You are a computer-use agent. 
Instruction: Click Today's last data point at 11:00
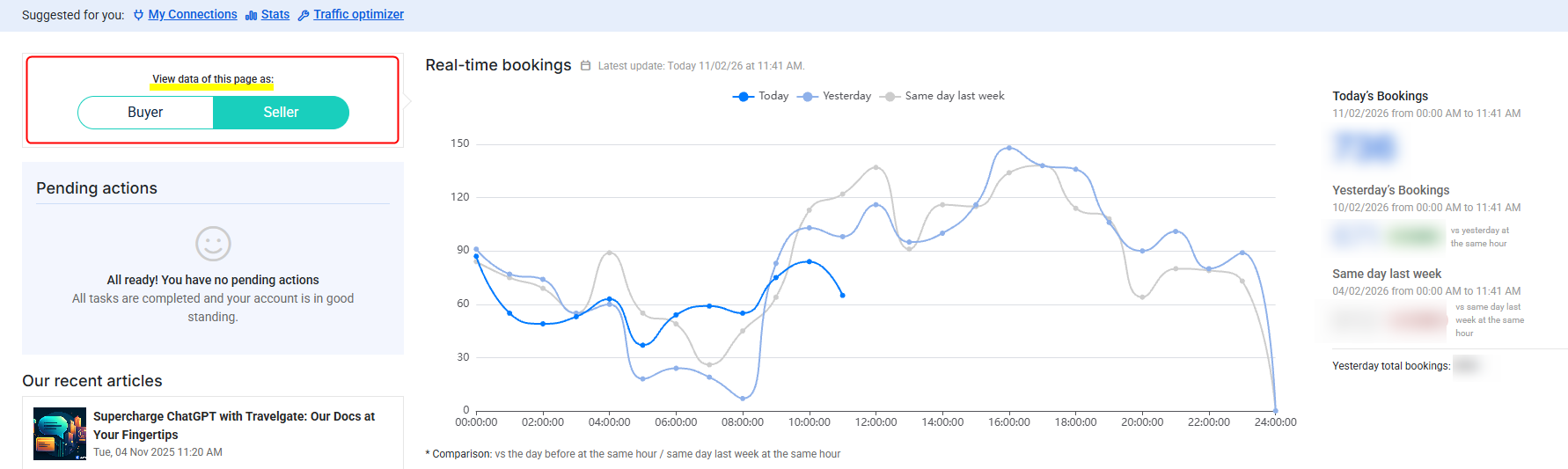(x=843, y=296)
